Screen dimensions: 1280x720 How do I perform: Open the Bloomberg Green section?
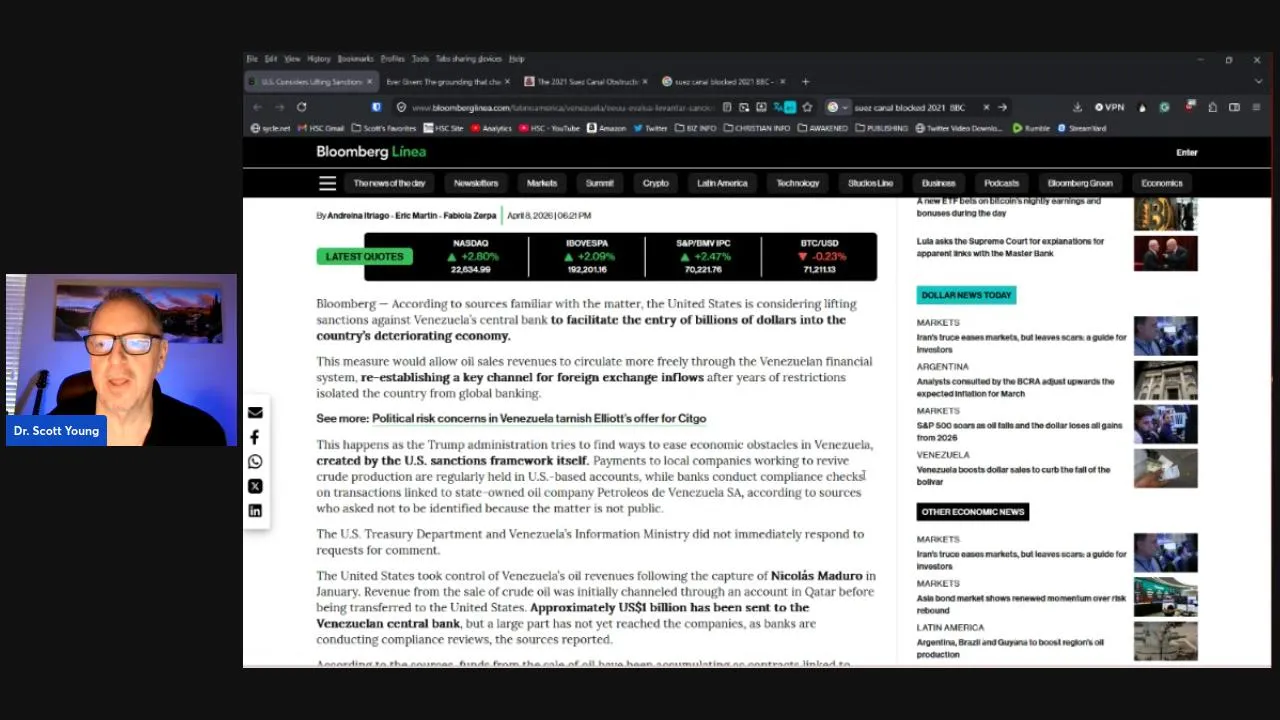click(x=1080, y=183)
